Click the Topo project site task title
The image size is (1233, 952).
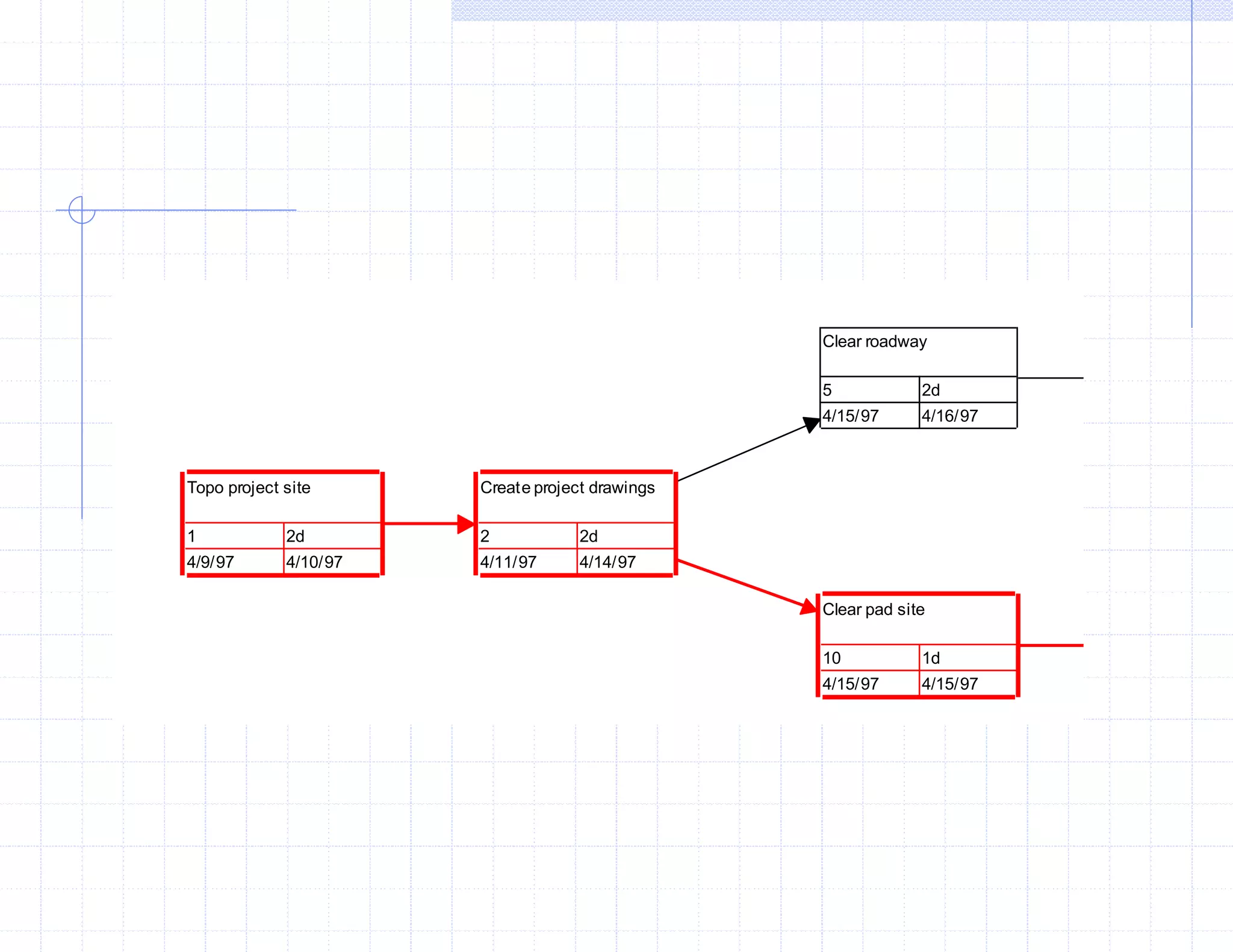(249, 487)
